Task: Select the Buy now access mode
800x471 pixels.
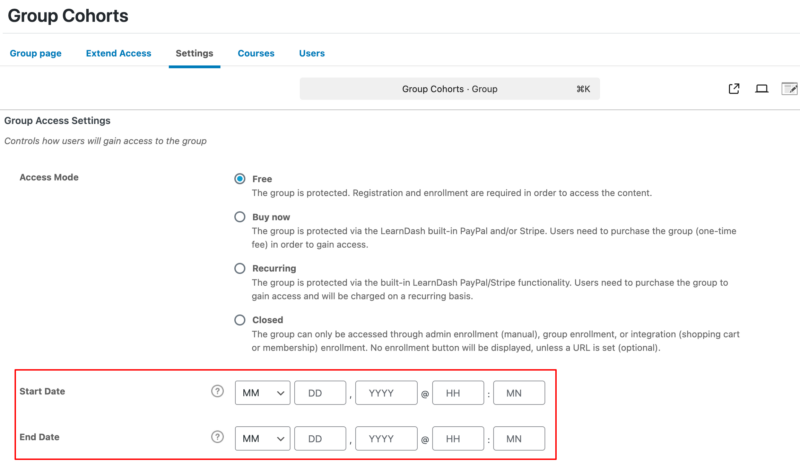Action: pos(240,216)
